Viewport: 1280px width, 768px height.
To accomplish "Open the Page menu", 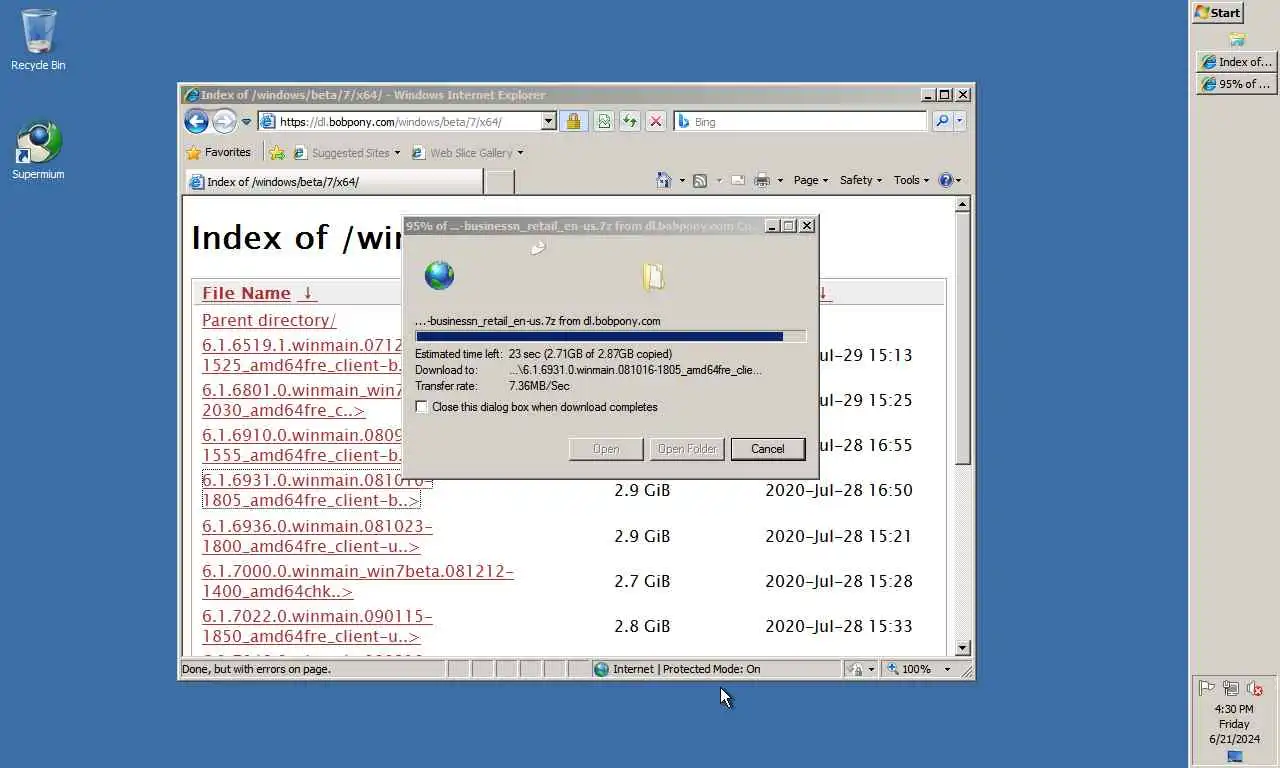I will [810, 180].
